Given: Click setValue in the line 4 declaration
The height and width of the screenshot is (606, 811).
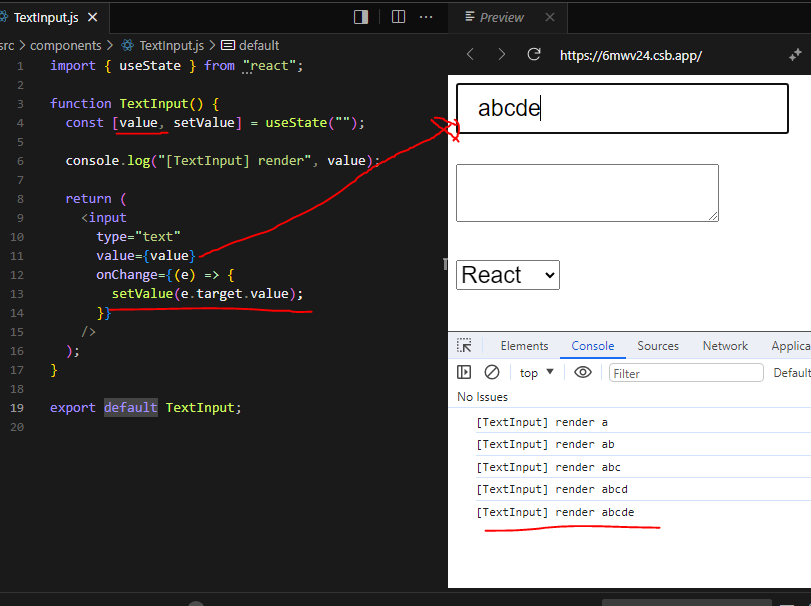Looking at the screenshot, I should (x=204, y=123).
